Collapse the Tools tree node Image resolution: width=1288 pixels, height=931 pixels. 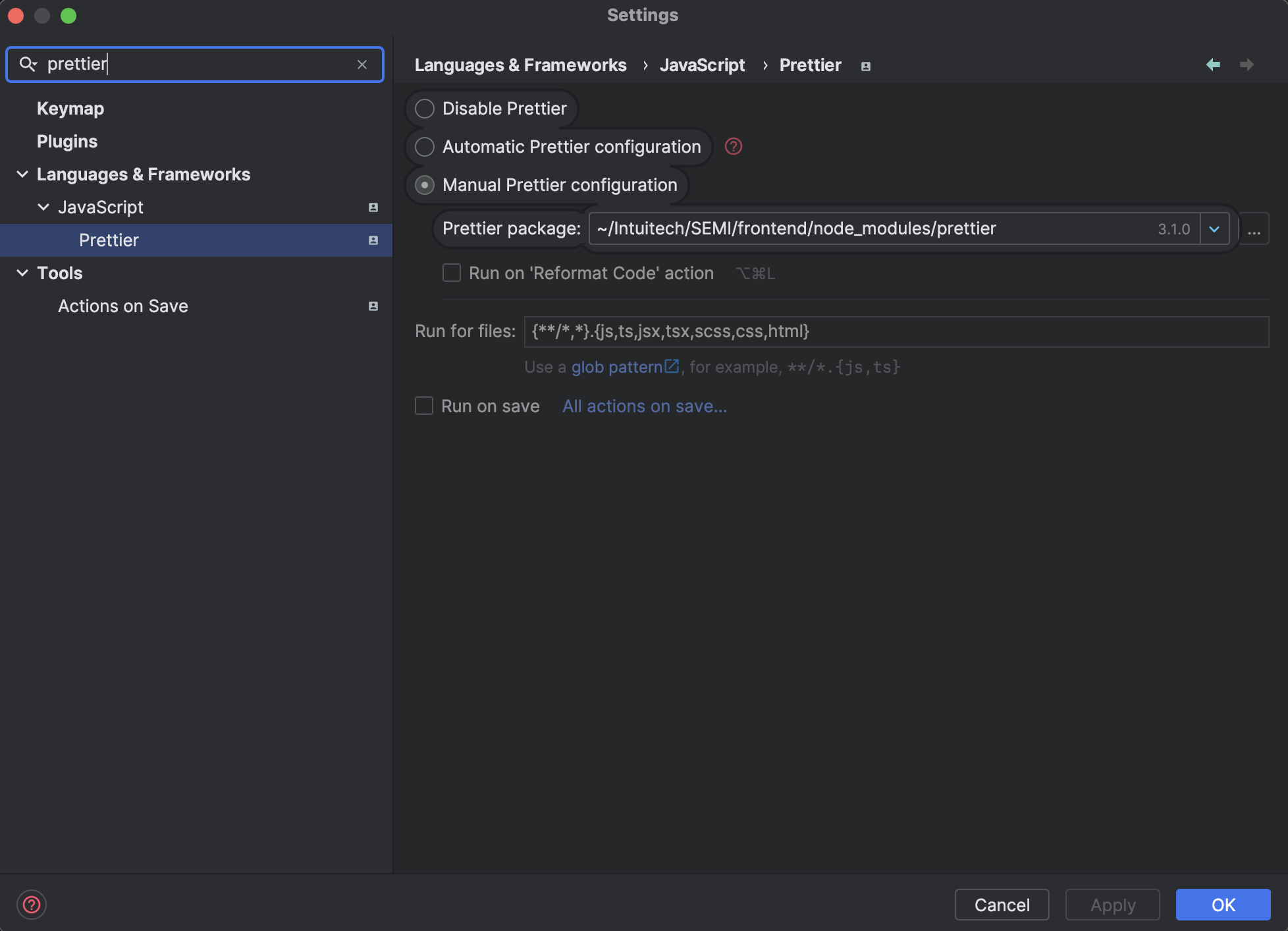(22, 273)
